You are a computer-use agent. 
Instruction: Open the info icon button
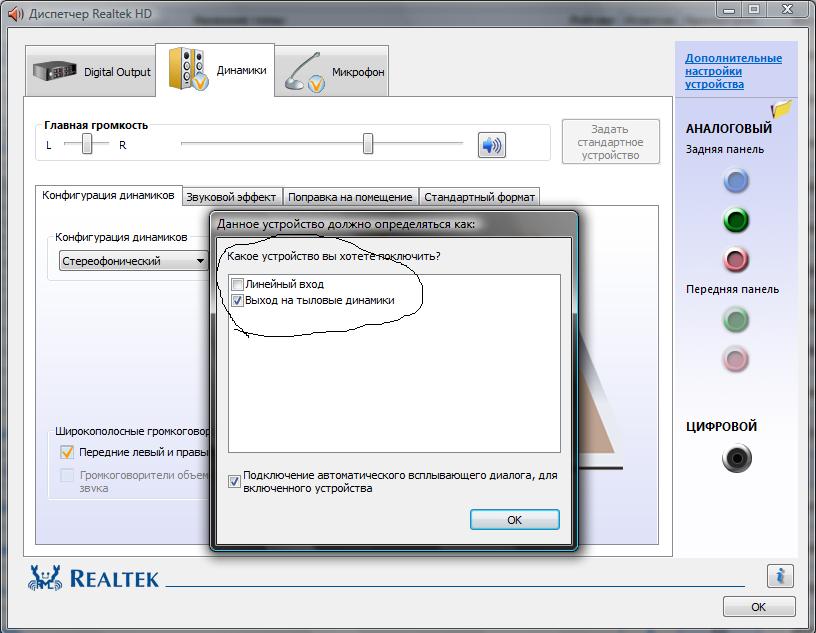[x=780, y=576]
